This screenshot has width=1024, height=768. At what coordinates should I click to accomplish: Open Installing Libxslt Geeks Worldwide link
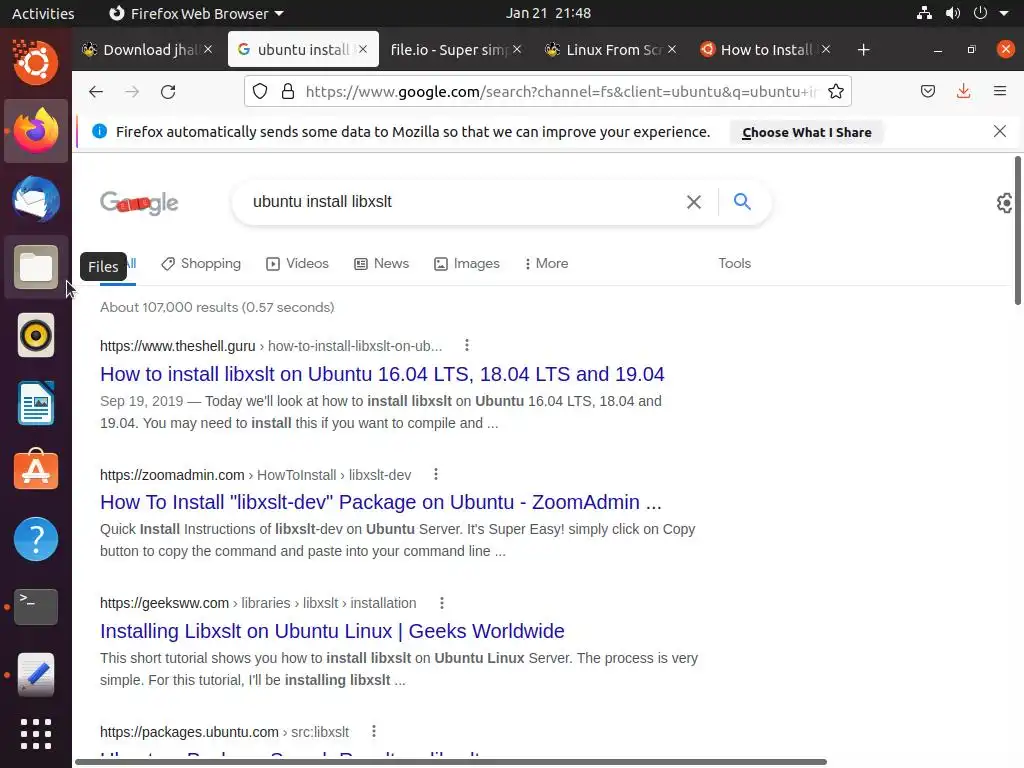tap(332, 631)
